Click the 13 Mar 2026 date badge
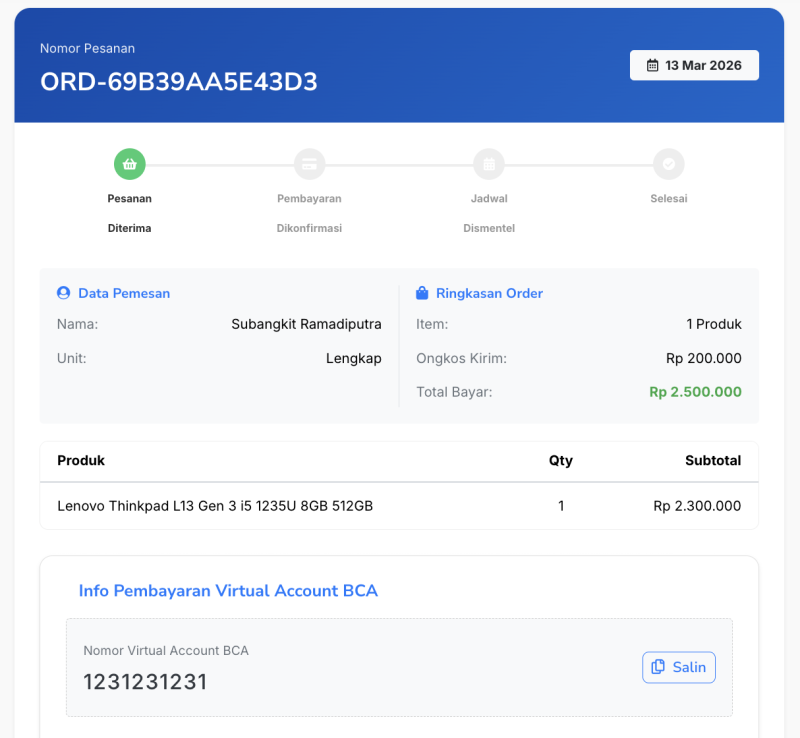This screenshot has width=800, height=738. (x=694, y=65)
